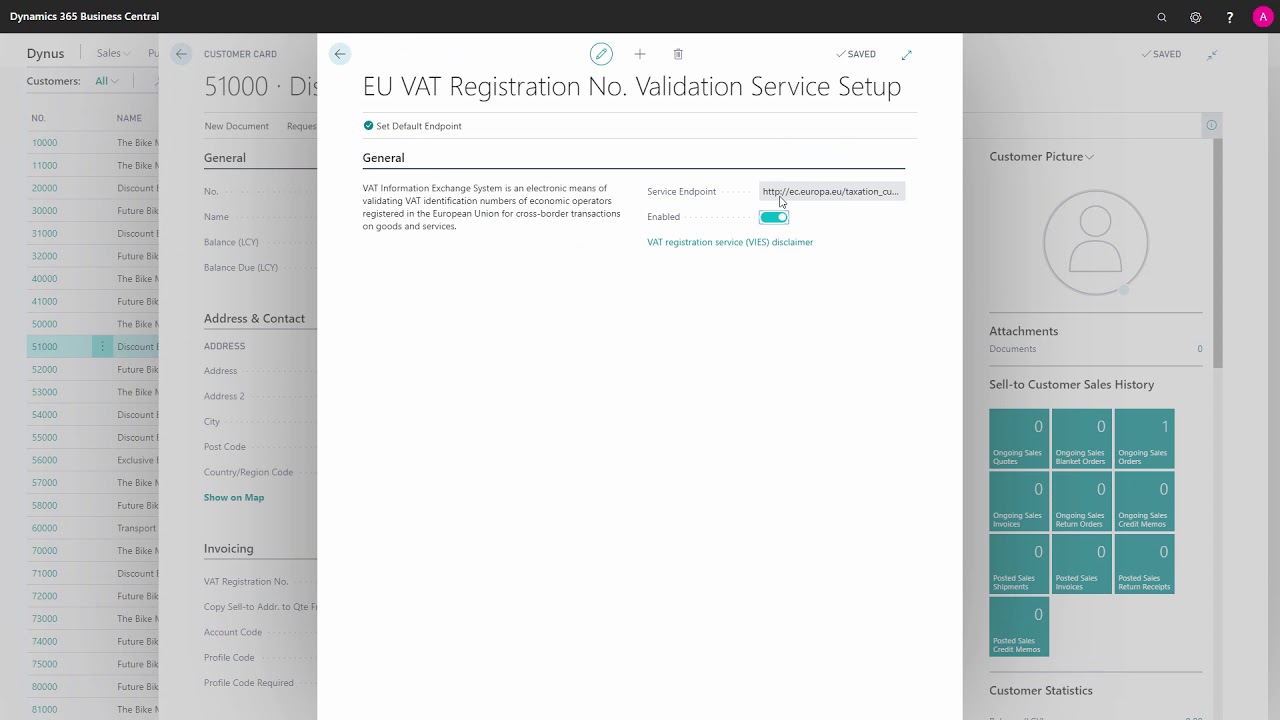This screenshot has height=720, width=1280.
Task: Click the Service Endpoint URL field
Action: point(831,191)
